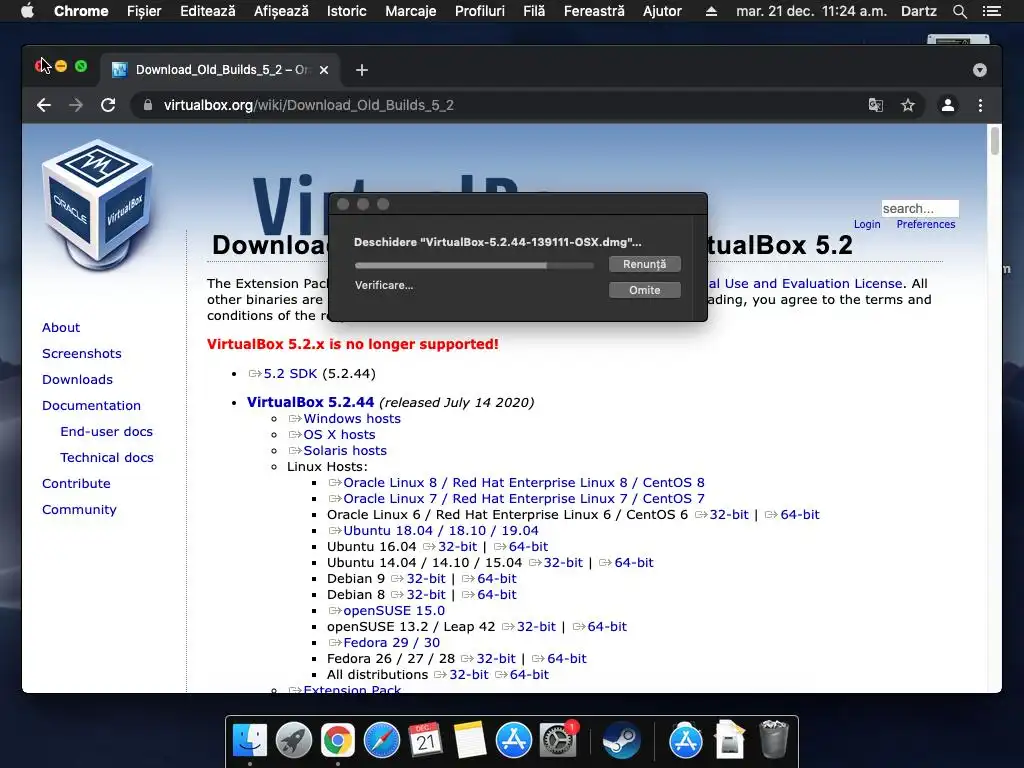Open the Preferences link
The width and height of the screenshot is (1024, 768).
point(925,224)
